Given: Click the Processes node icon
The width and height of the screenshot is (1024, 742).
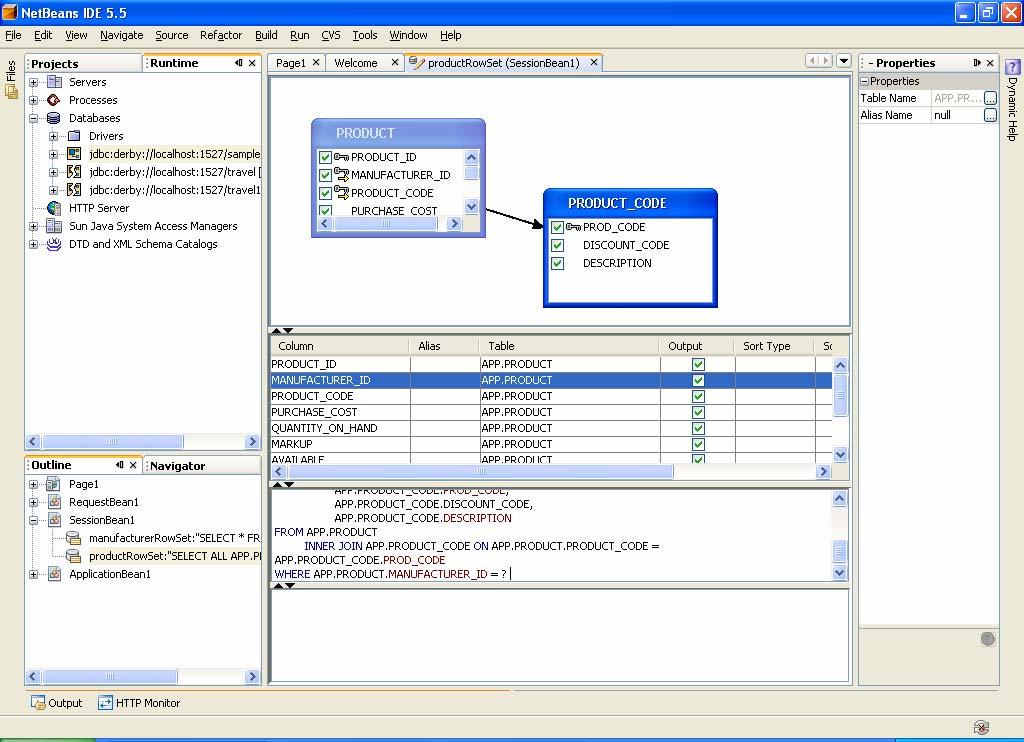Looking at the screenshot, I should click(x=54, y=100).
